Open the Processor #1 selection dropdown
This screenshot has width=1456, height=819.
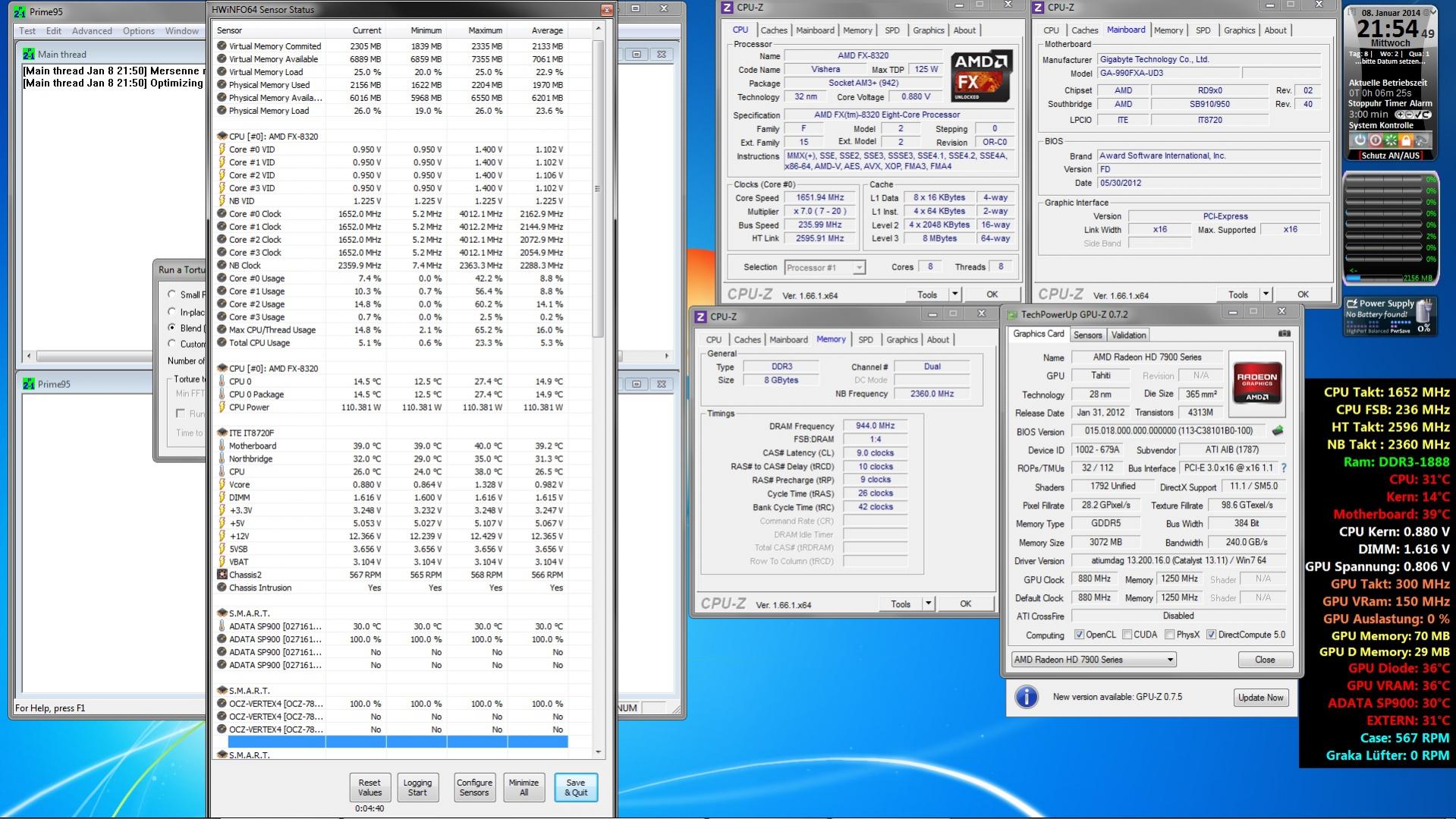pos(825,267)
